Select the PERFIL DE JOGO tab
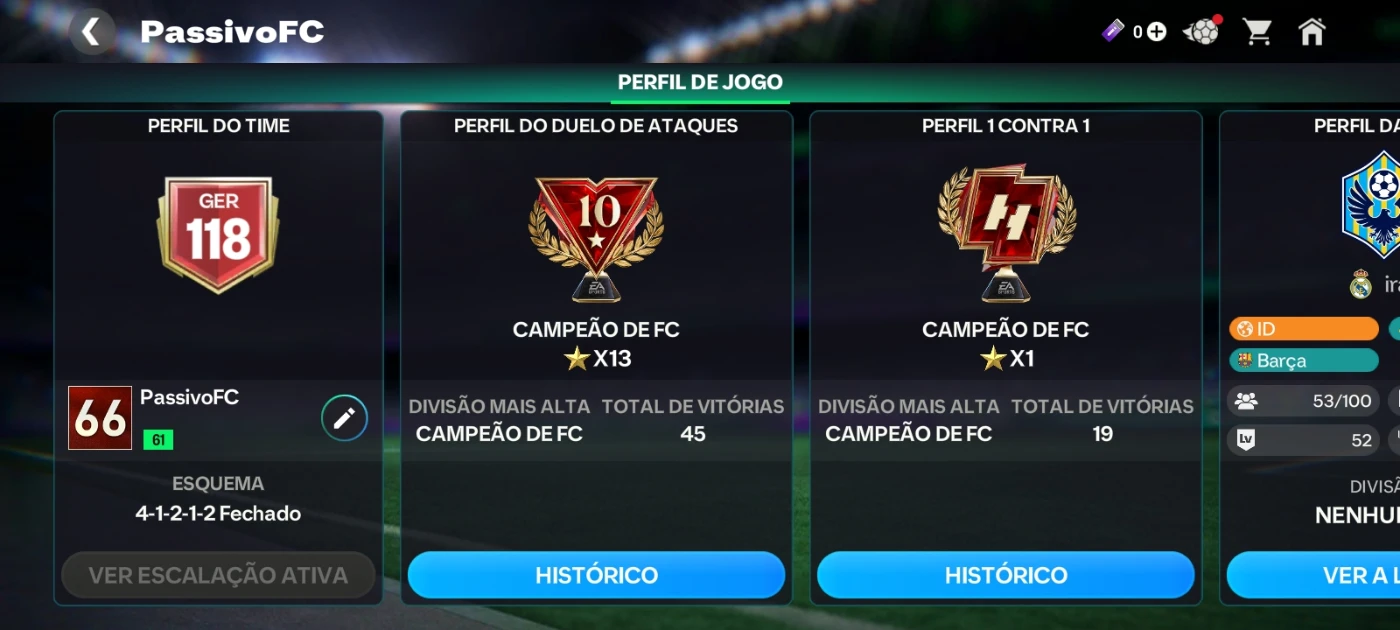The width and height of the screenshot is (1400, 630). tap(700, 82)
